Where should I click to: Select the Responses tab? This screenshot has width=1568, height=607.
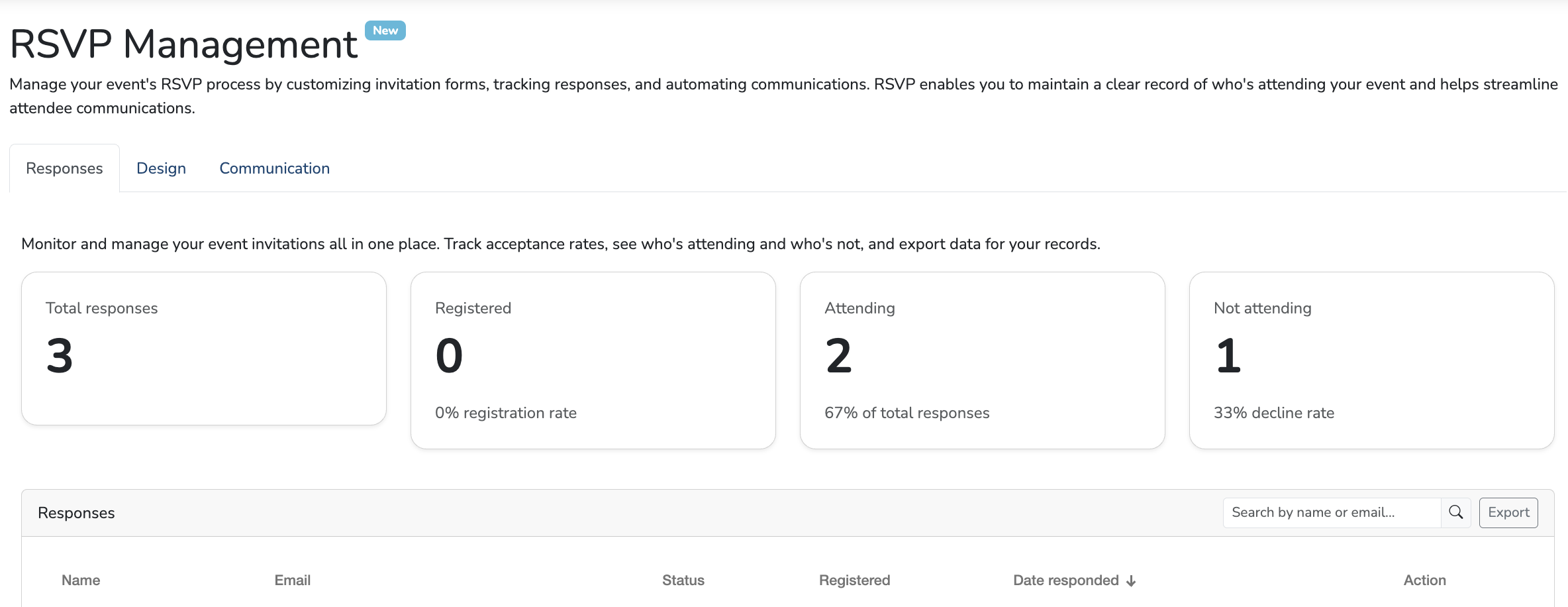point(64,168)
